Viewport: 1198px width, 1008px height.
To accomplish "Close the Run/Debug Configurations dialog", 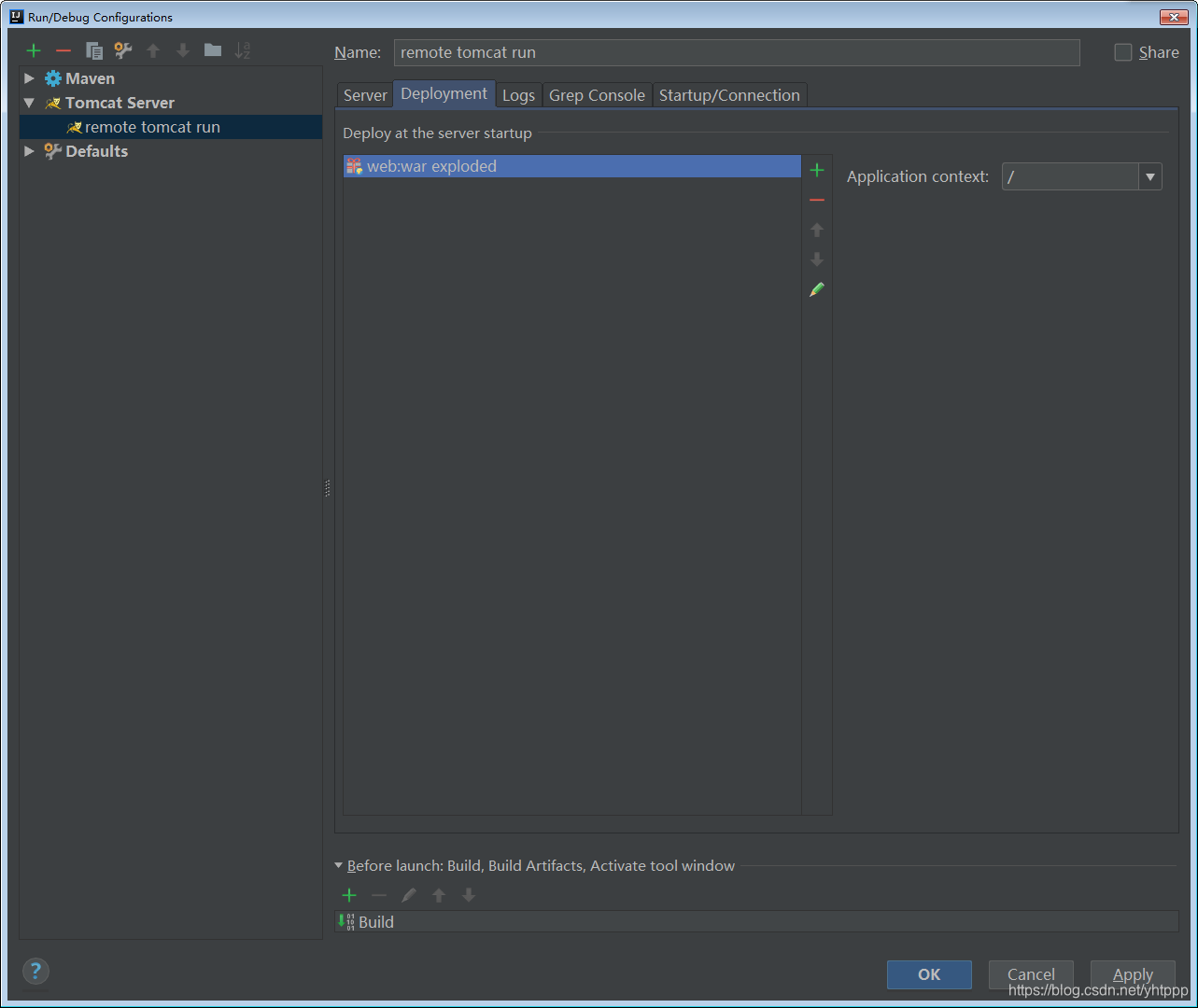I will pyautogui.click(x=1173, y=17).
